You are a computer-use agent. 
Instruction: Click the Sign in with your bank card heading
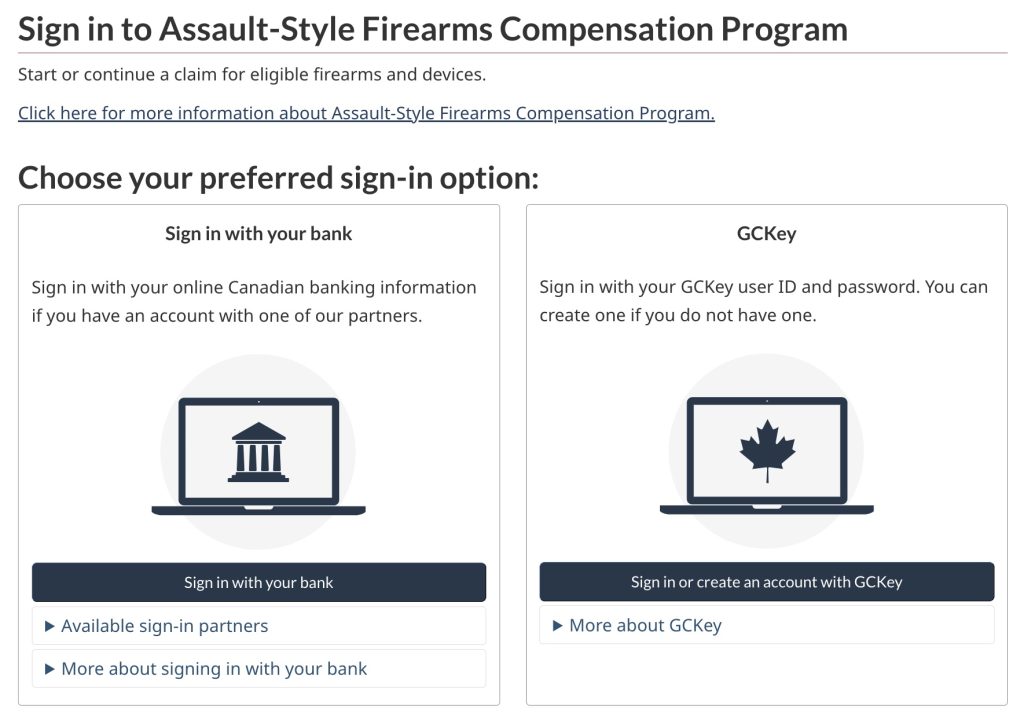click(257, 233)
